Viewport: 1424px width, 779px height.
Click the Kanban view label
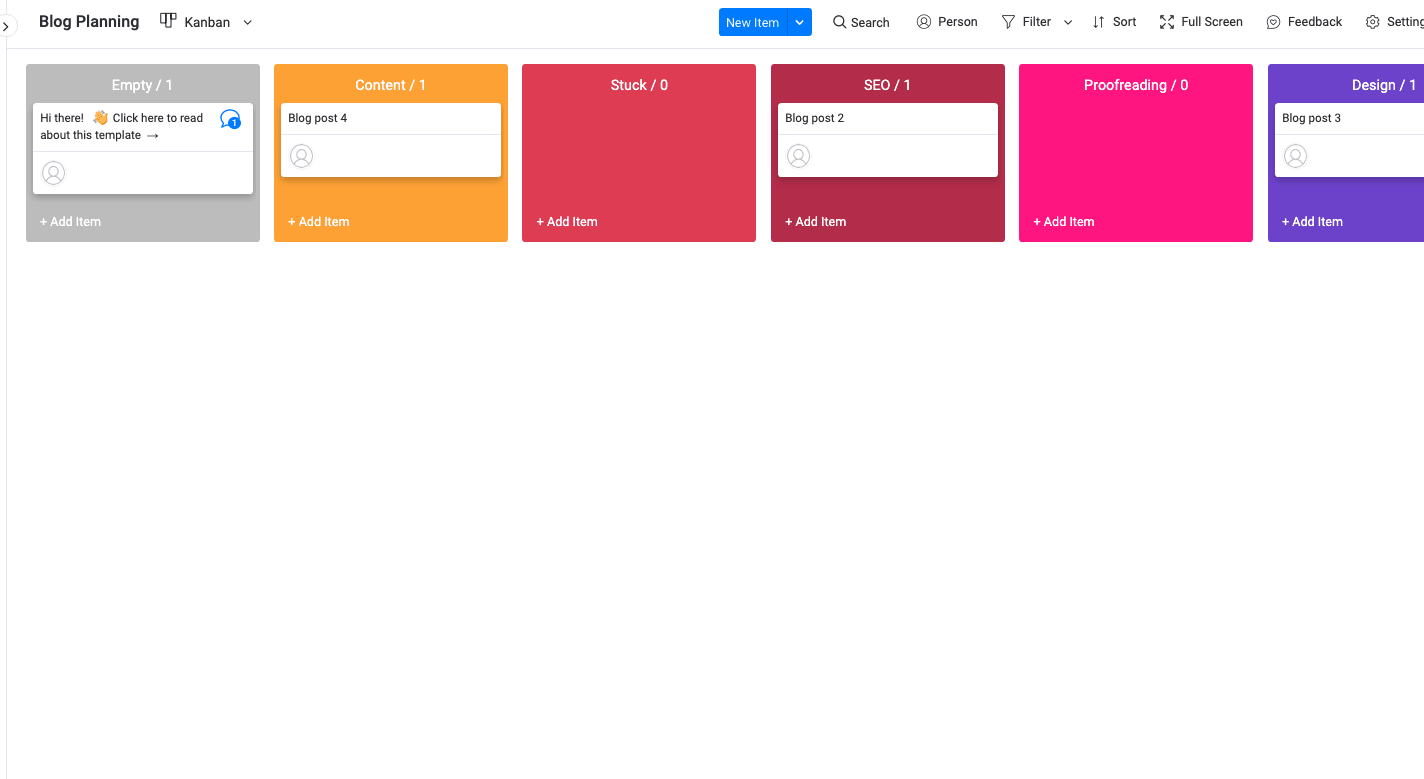pos(207,22)
